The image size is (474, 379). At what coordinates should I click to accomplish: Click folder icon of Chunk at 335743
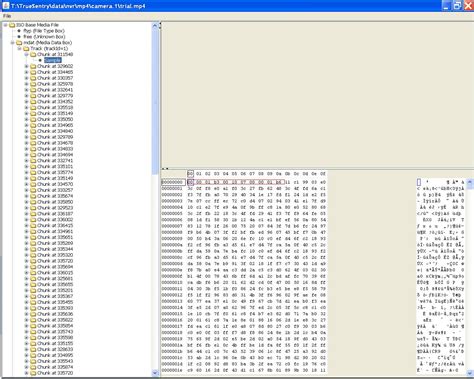33,332
